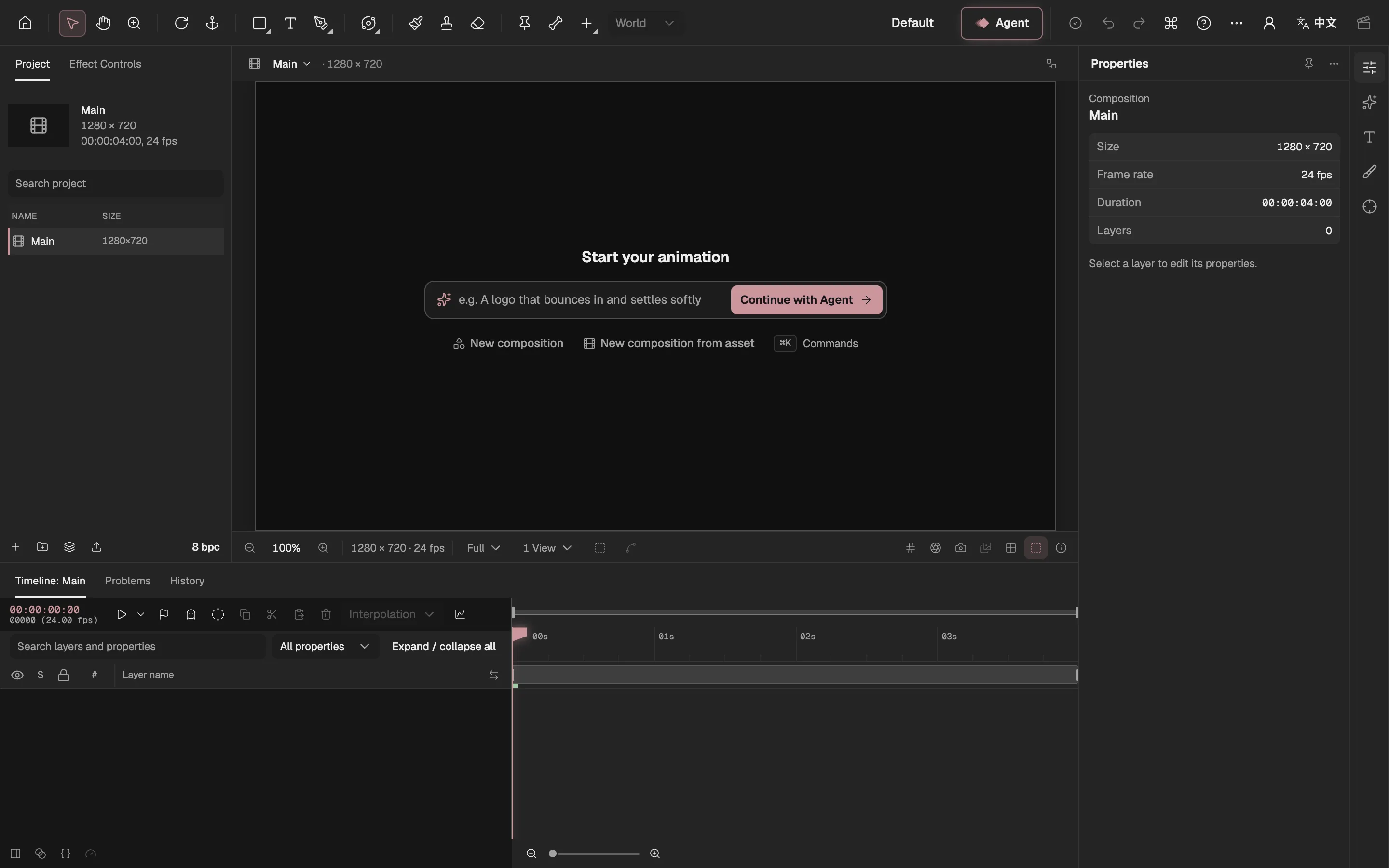Open the All properties filter dropdown
This screenshot has height=868, width=1389.
pos(325,646)
